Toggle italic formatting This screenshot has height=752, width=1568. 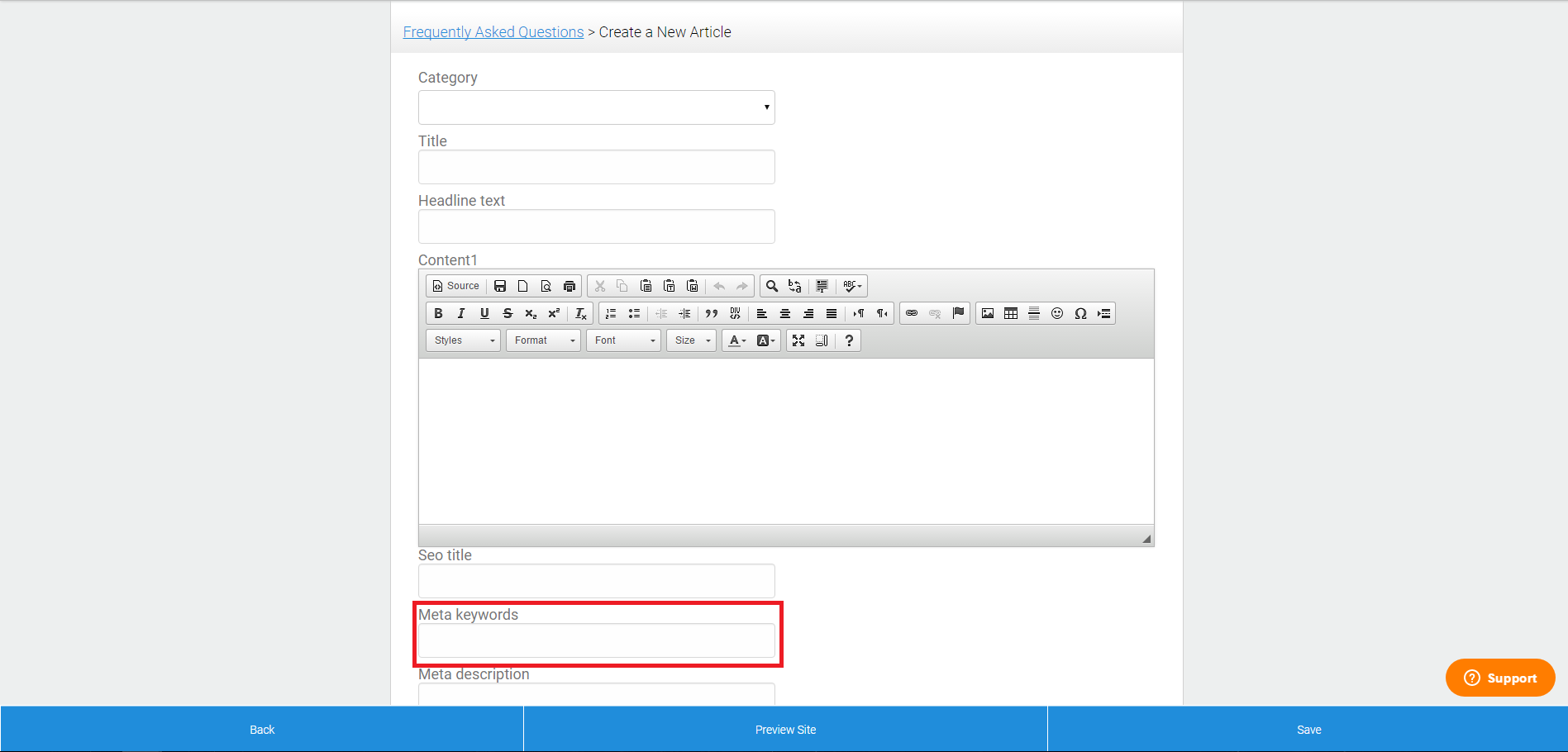click(x=462, y=313)
